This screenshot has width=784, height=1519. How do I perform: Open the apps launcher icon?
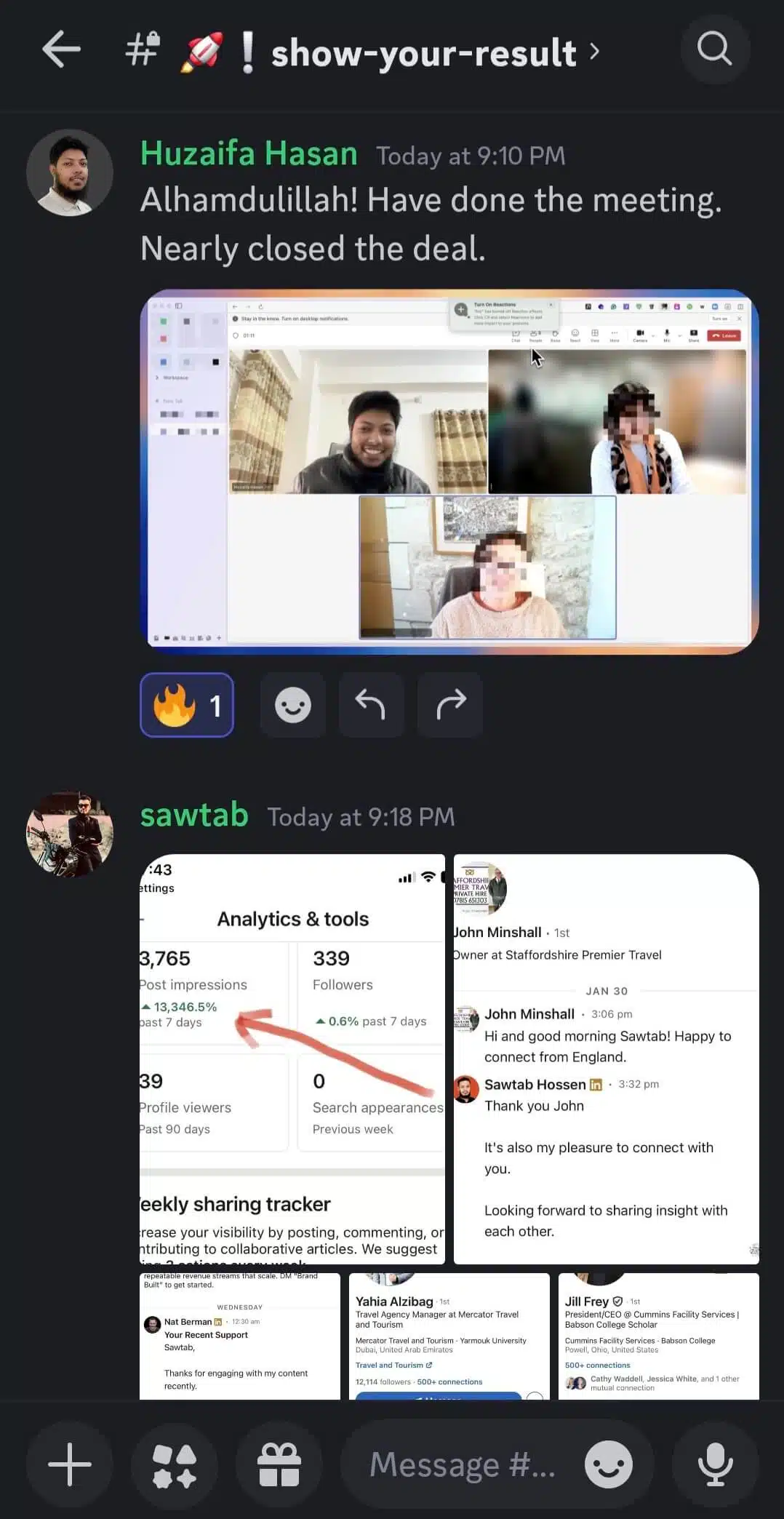pyautogui.click(x=175, y=1464)
